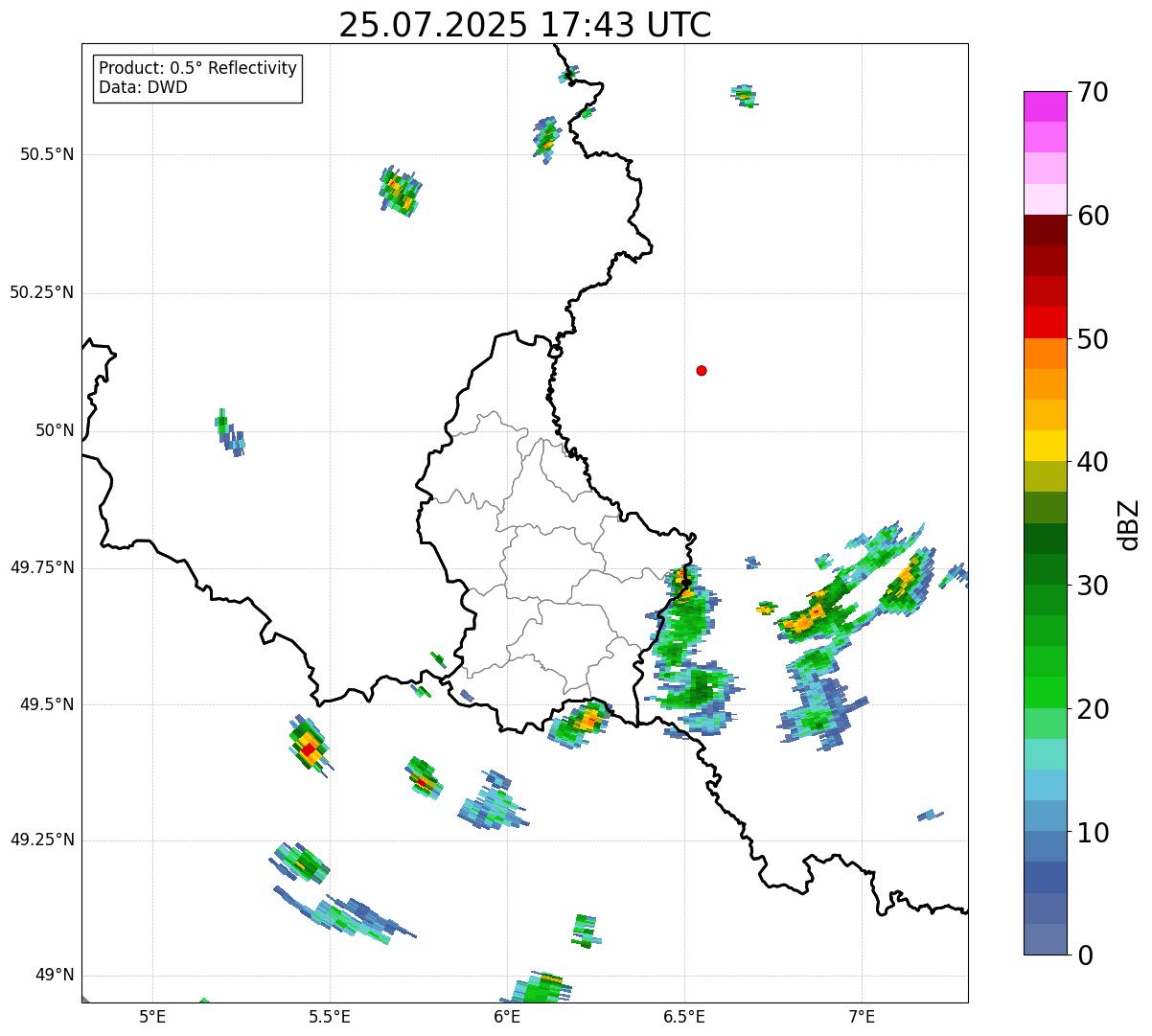Click the bright green colorbar segment above 20
1152x1036 pixels.
pos(1045,692)
